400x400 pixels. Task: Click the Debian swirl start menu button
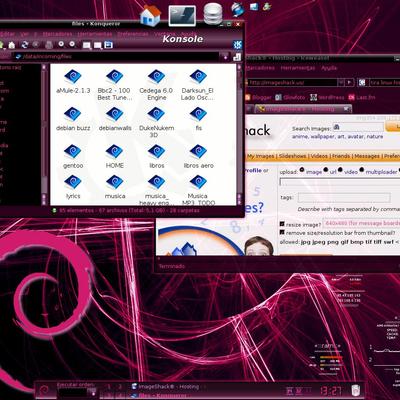(x=44, y=390)
